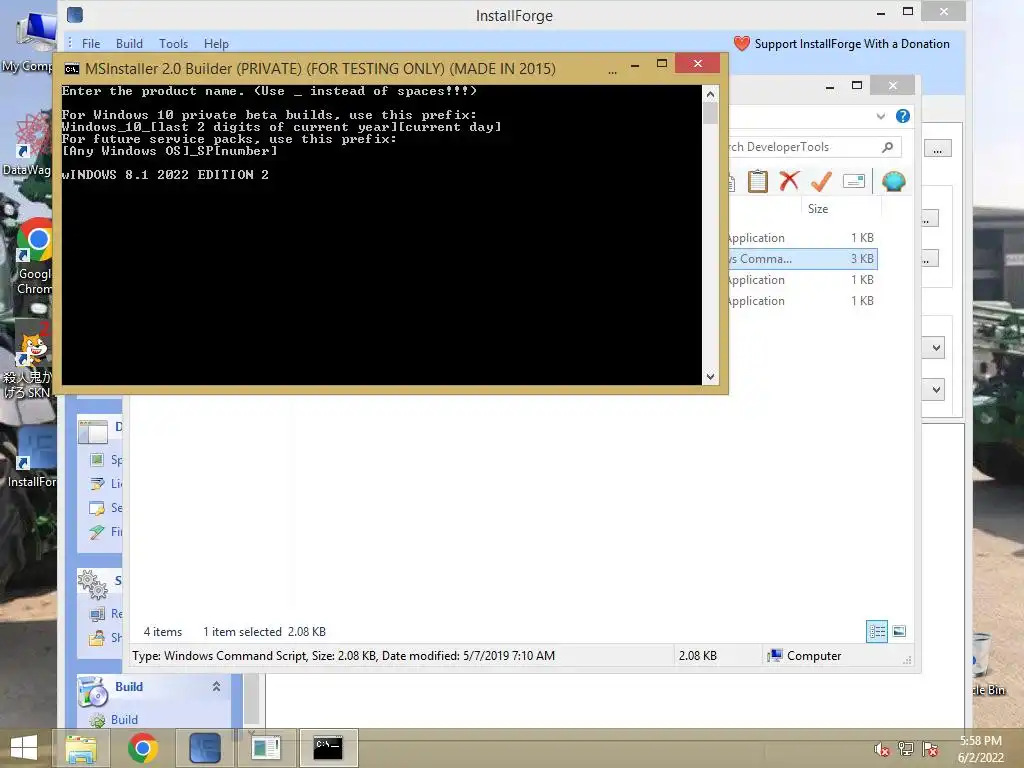Viewport: 1024px width, 768px height.
Task: Open the lower dropdown arrow in InstallForge panel
Action: (936, 390)
